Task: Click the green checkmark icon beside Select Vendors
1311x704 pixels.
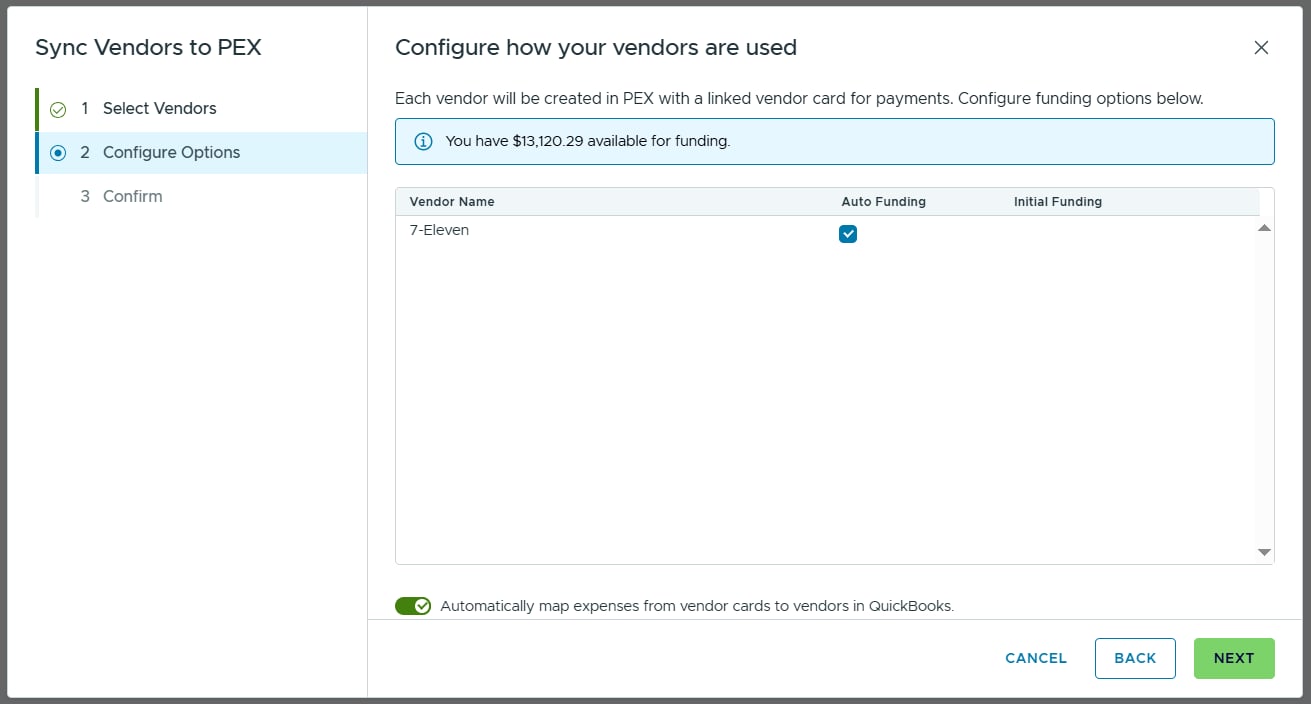Action: [58, 109]
